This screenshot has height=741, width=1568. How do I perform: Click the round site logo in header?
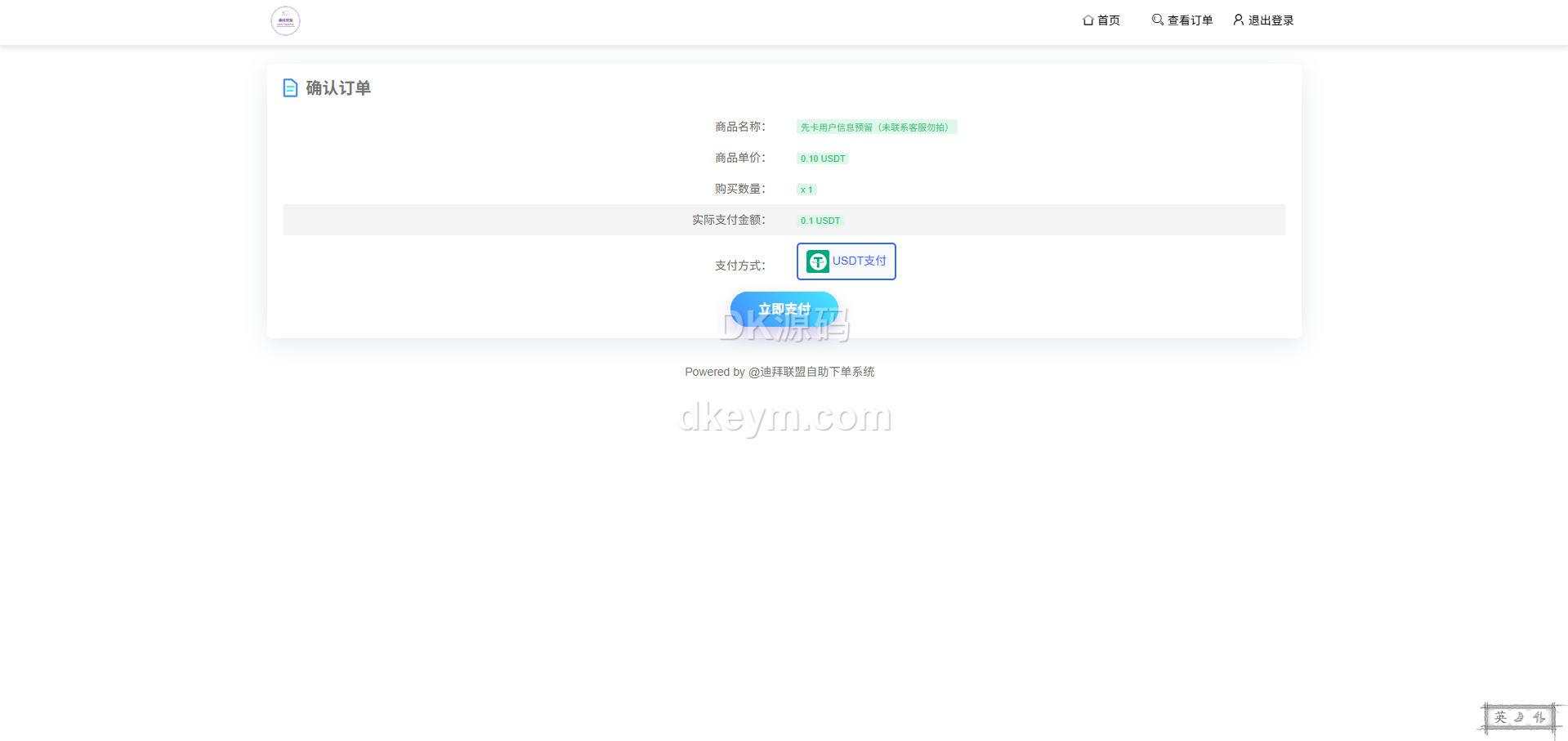click(x=285, y=20)
